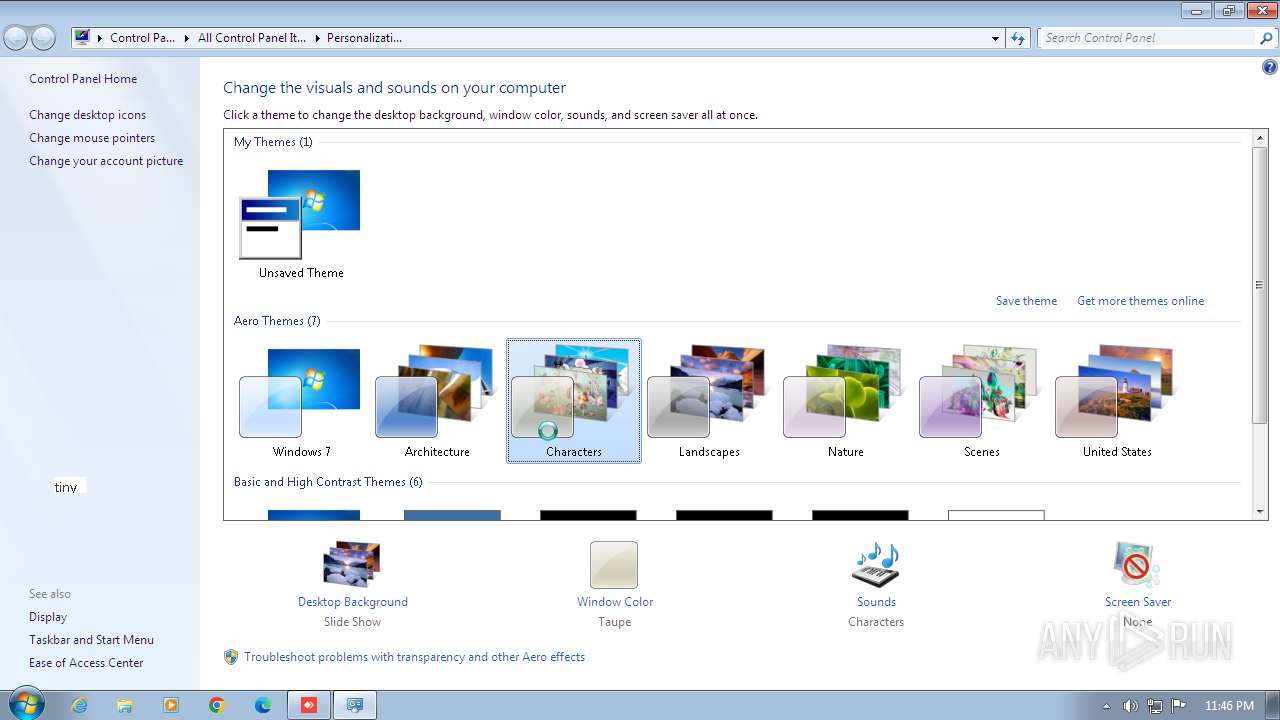Show hidden tray icons arrow
This screenshot has height=720, width=1280.
1106,706
